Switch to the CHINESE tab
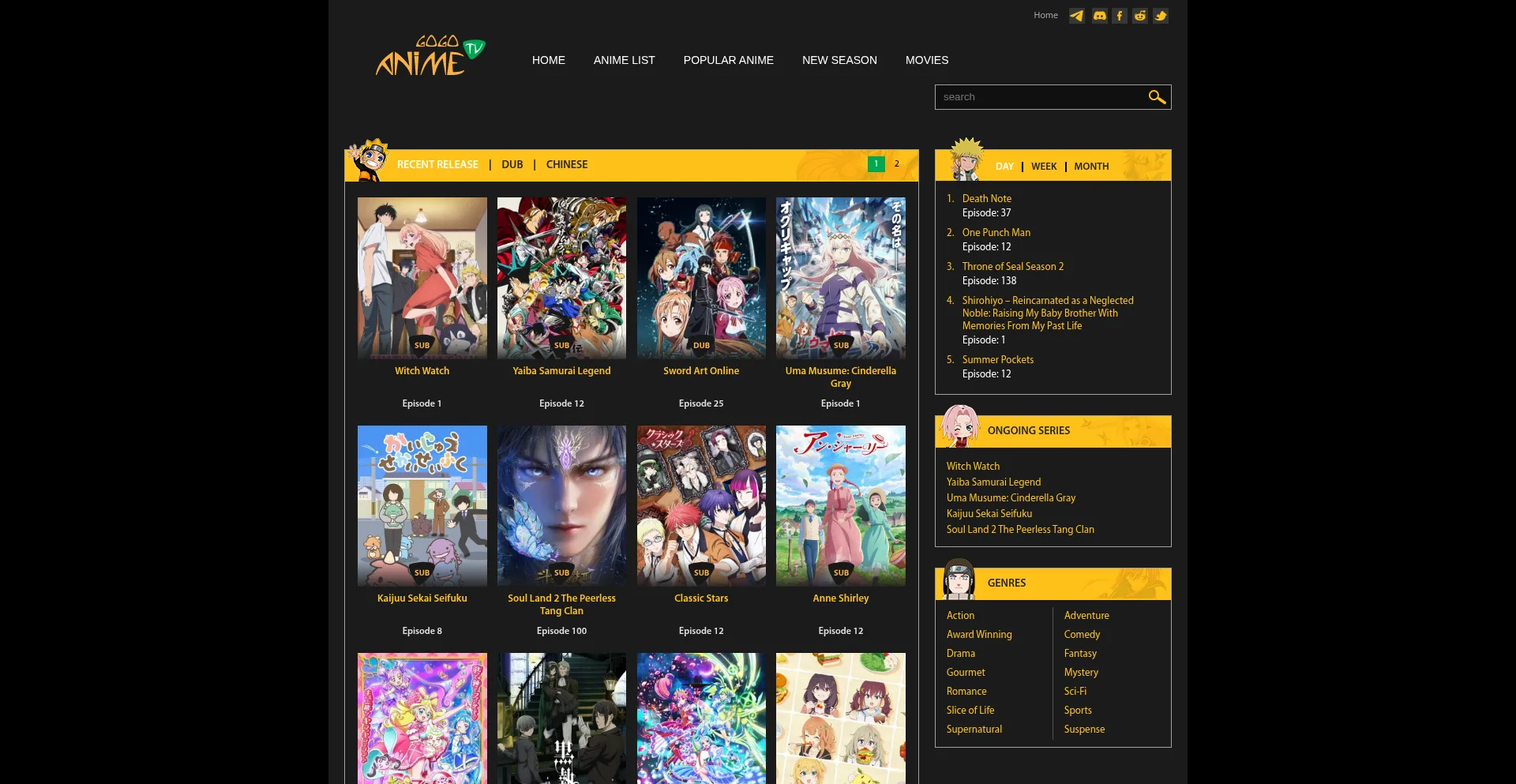This screenshot has width=1516, height=784. coord(567,164)
